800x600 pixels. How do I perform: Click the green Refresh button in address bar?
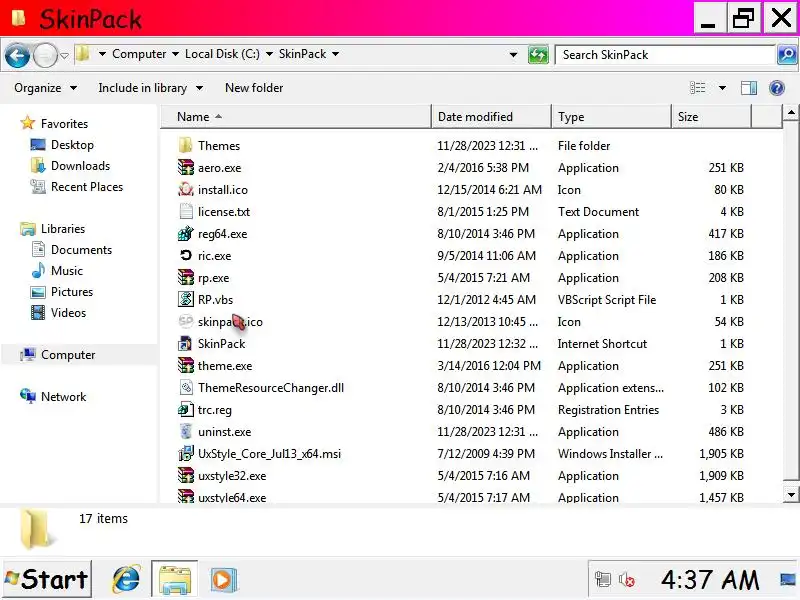(x=538, y=55)
